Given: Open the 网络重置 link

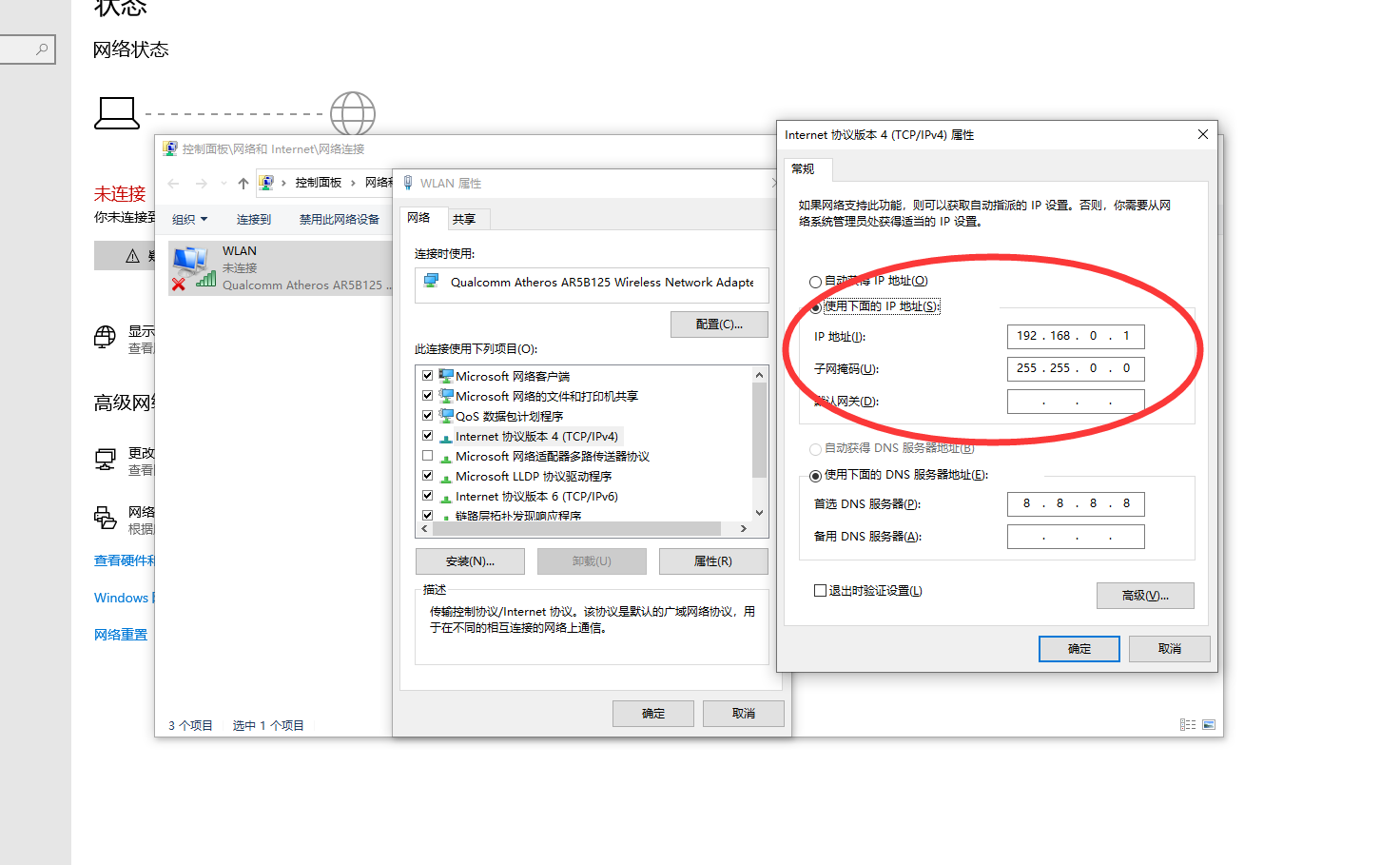Looking at the screenshot, I should point(121,634).
